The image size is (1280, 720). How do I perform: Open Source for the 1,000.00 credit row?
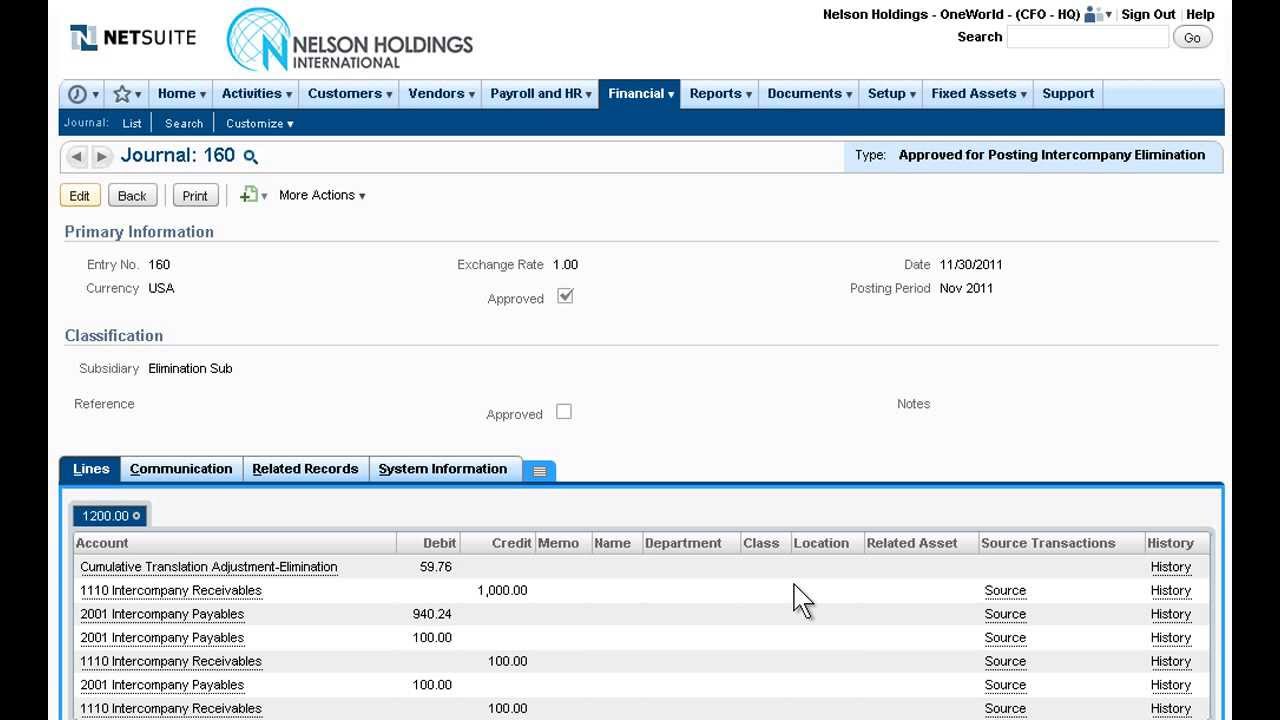[x=1005, y=591]
